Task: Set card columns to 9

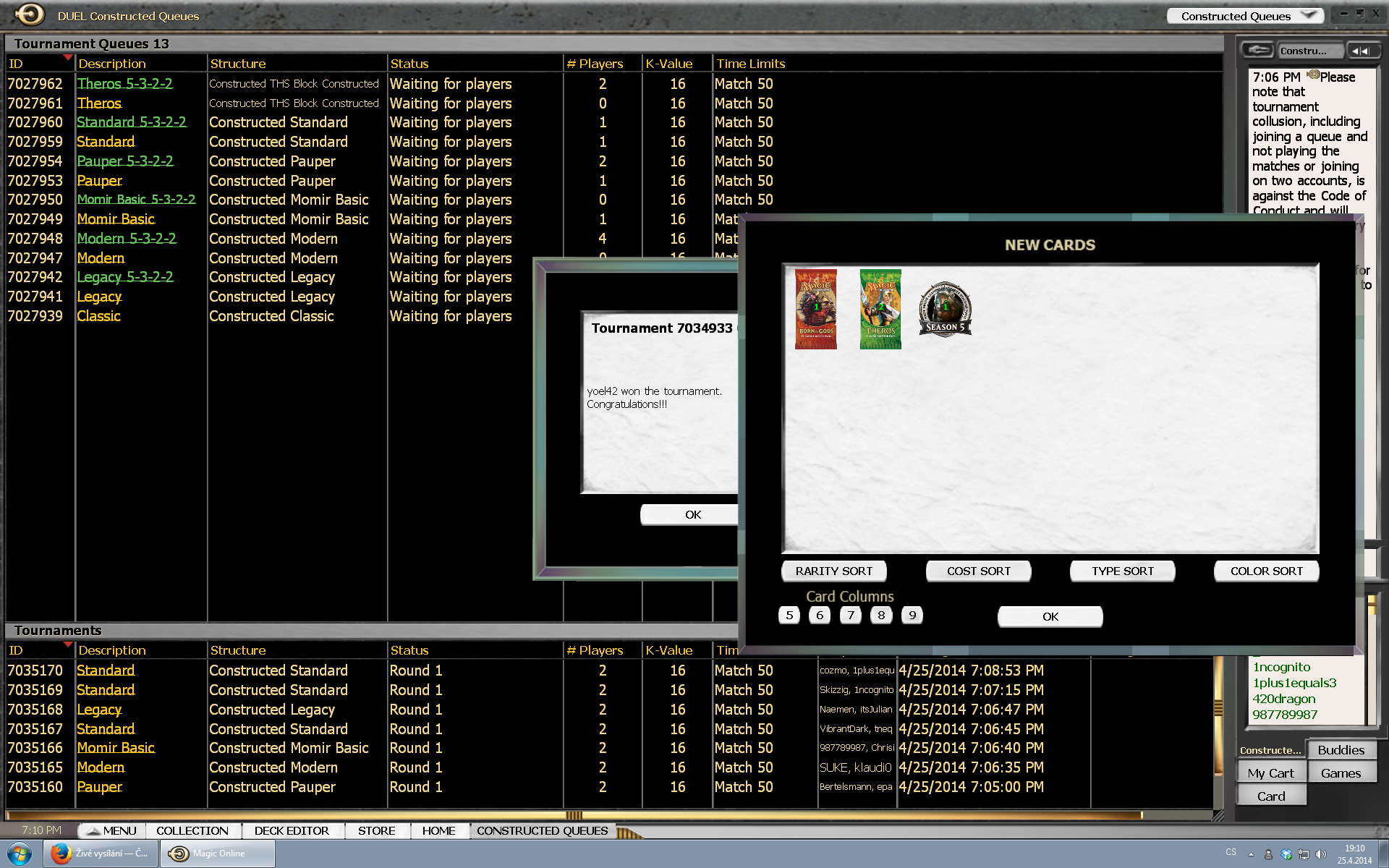Action: (x=912, y=615)
